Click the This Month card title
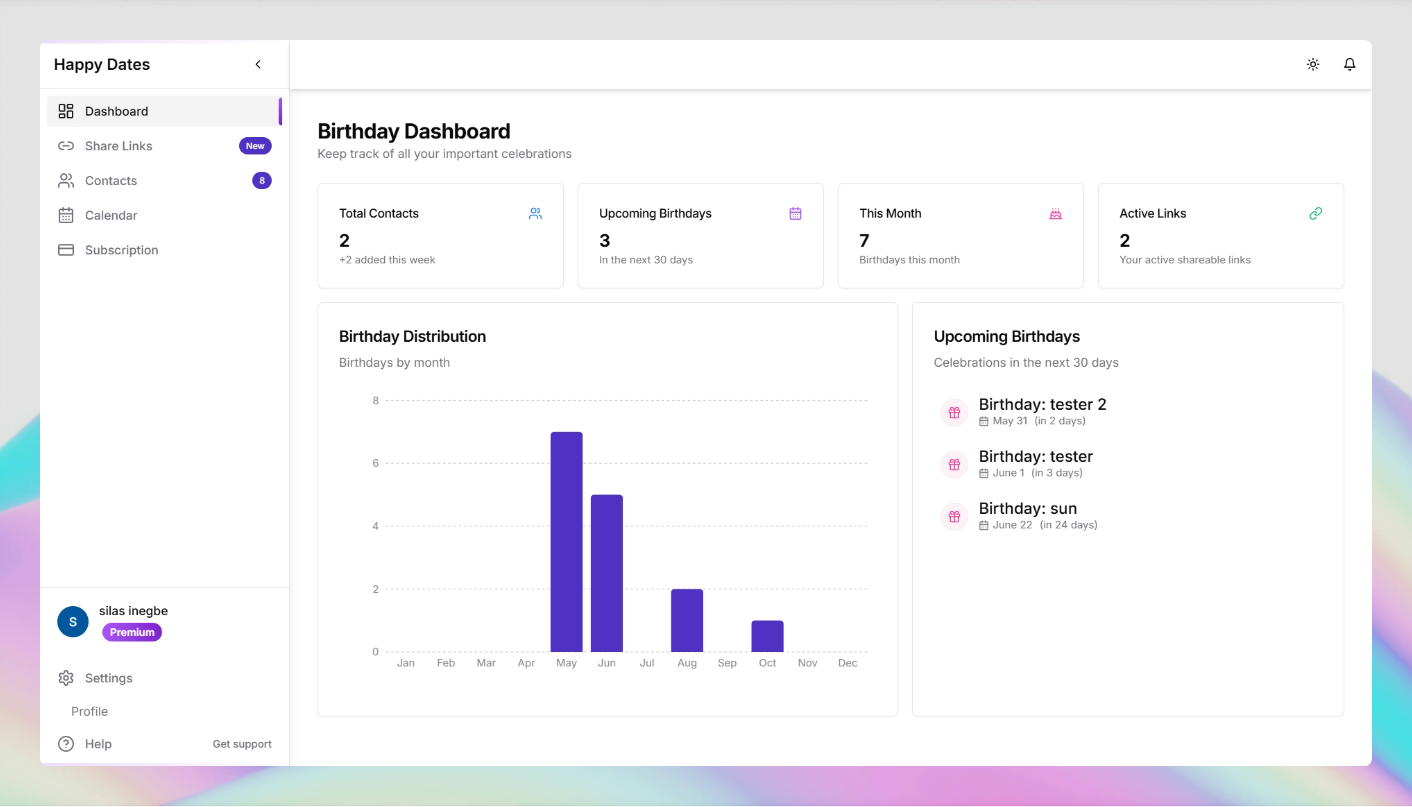1412x807 pixels. click(890, 213)
